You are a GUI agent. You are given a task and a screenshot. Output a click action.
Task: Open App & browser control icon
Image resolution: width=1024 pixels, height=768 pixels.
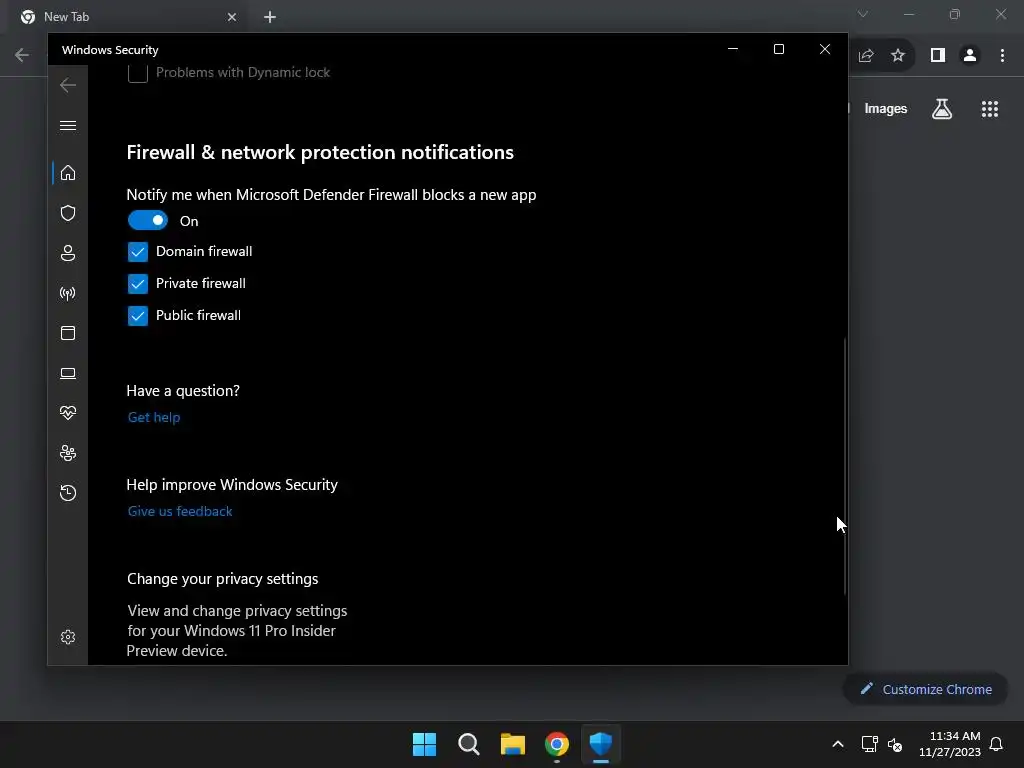tap(68, 333)
